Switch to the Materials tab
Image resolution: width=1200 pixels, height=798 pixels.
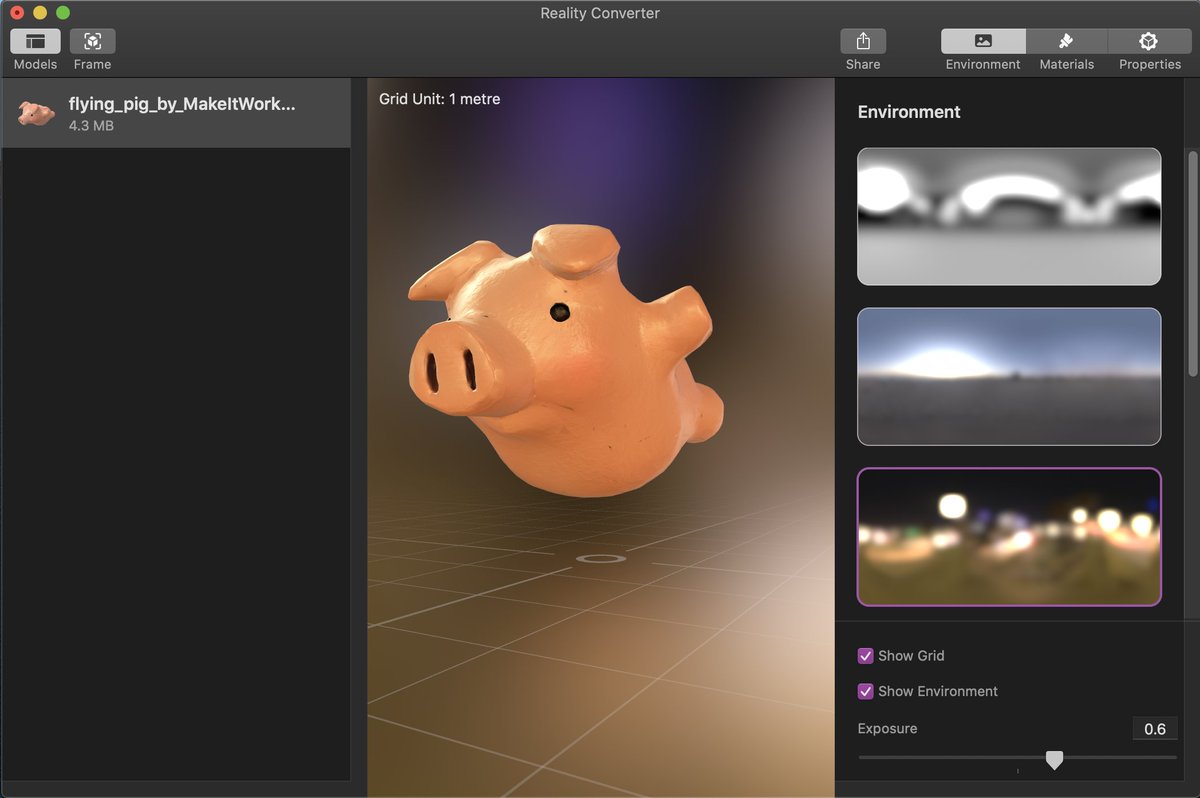click(1066, 41)
